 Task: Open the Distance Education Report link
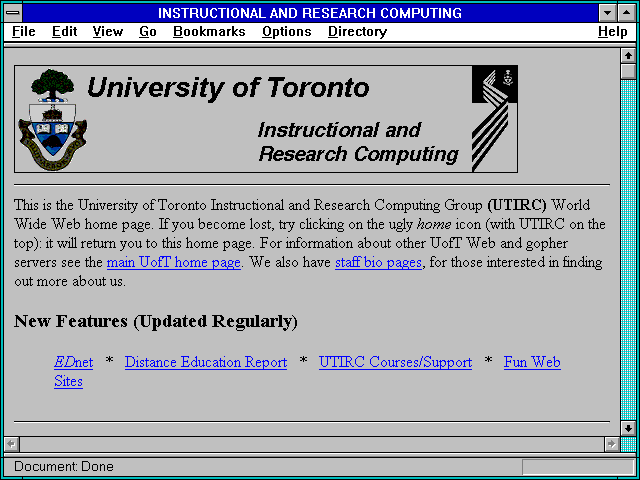(x=206, y=362)
